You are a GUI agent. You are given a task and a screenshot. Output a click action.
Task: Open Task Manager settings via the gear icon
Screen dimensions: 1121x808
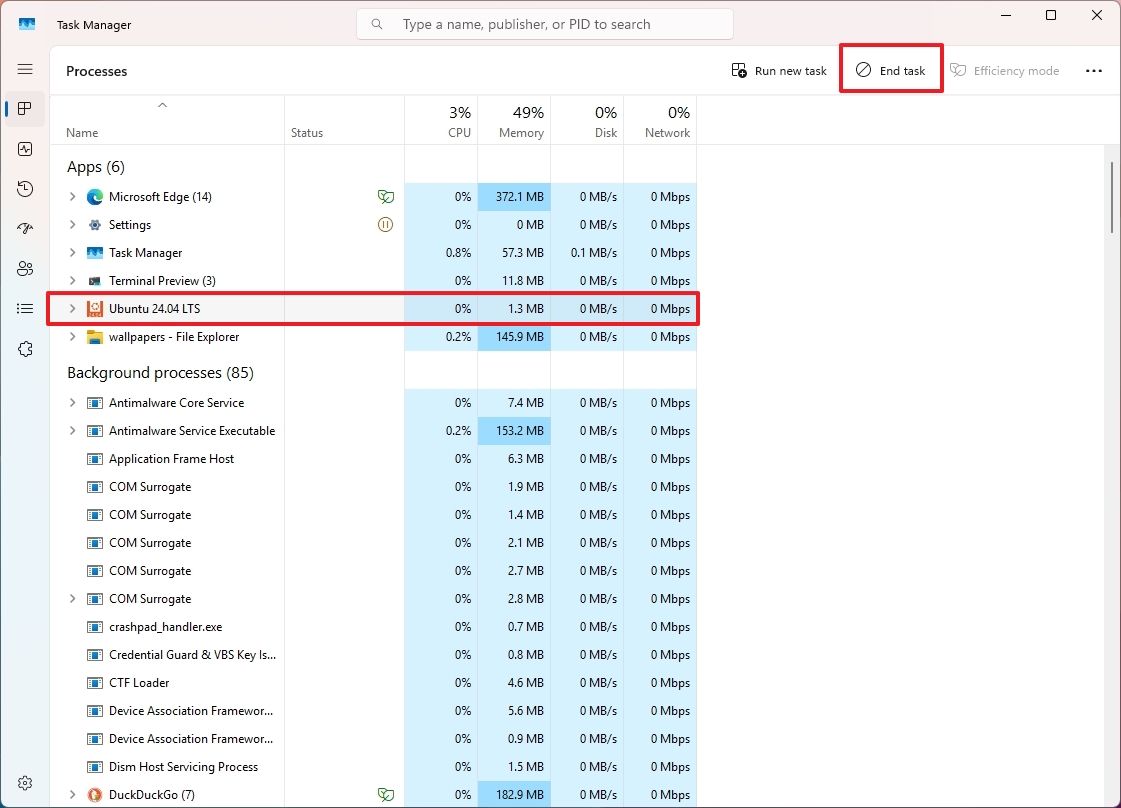coord(25,783)
